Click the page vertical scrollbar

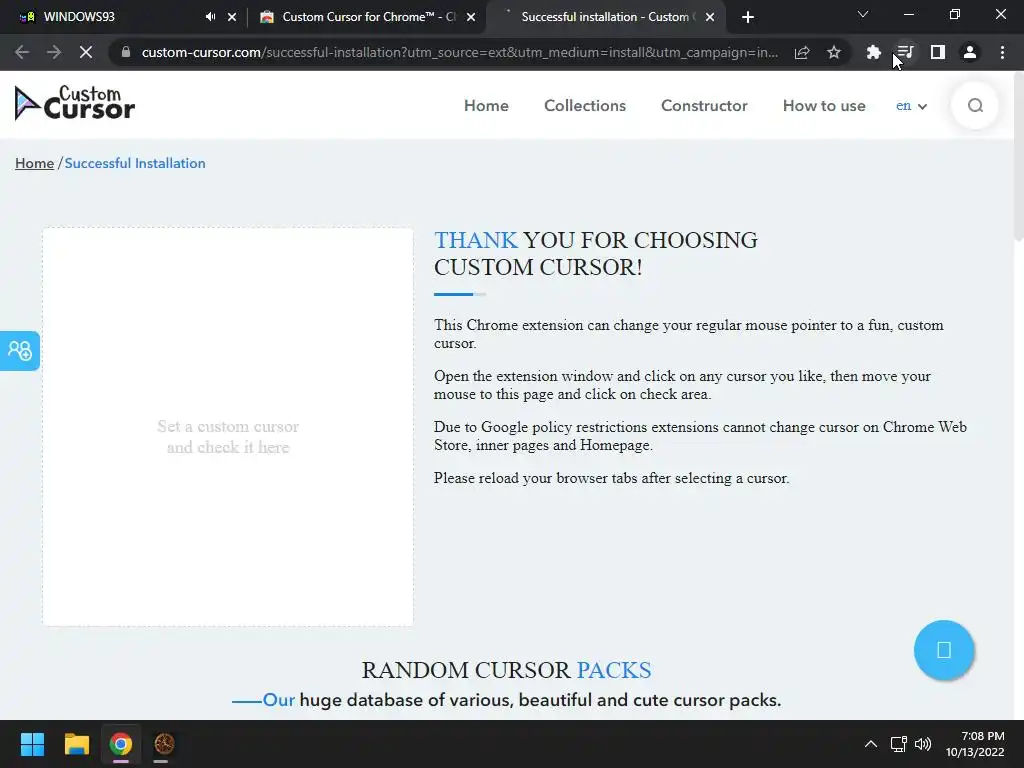1019,157
